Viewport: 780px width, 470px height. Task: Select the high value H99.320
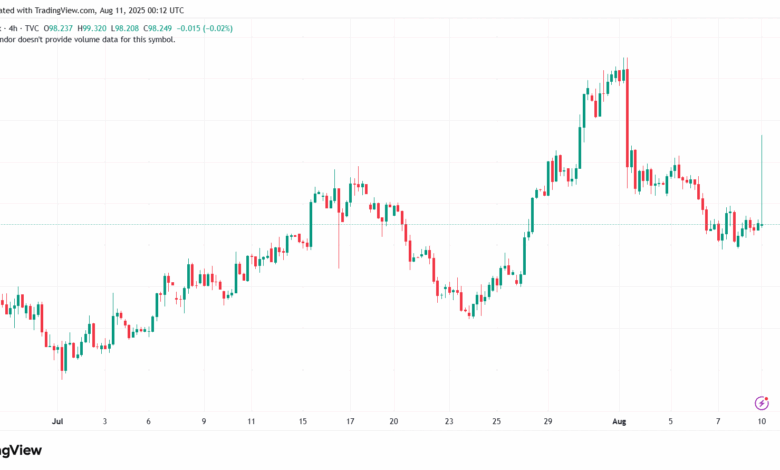click(92, 28)
